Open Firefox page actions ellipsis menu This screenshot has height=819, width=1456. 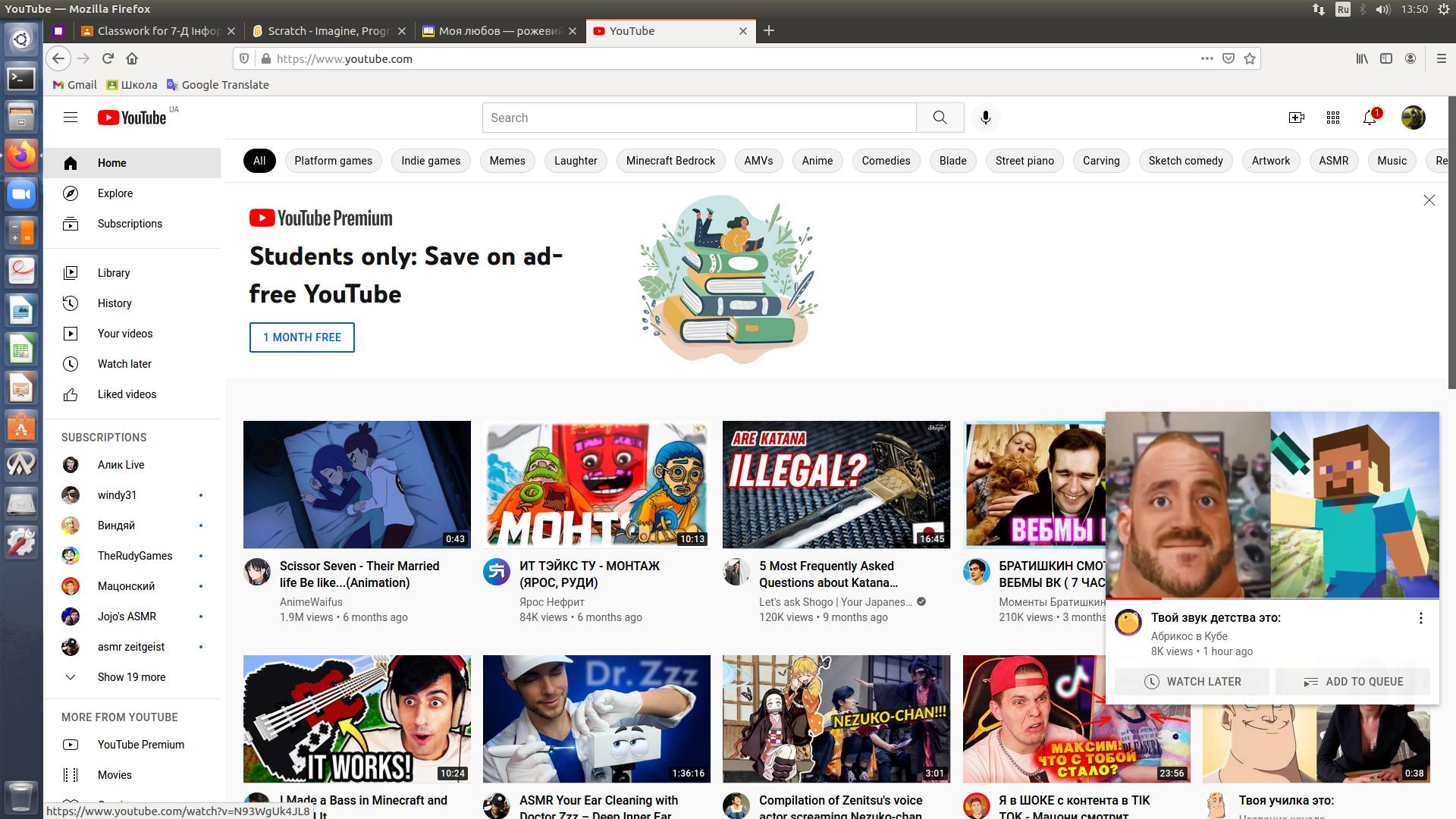(x=1207, y=58)
